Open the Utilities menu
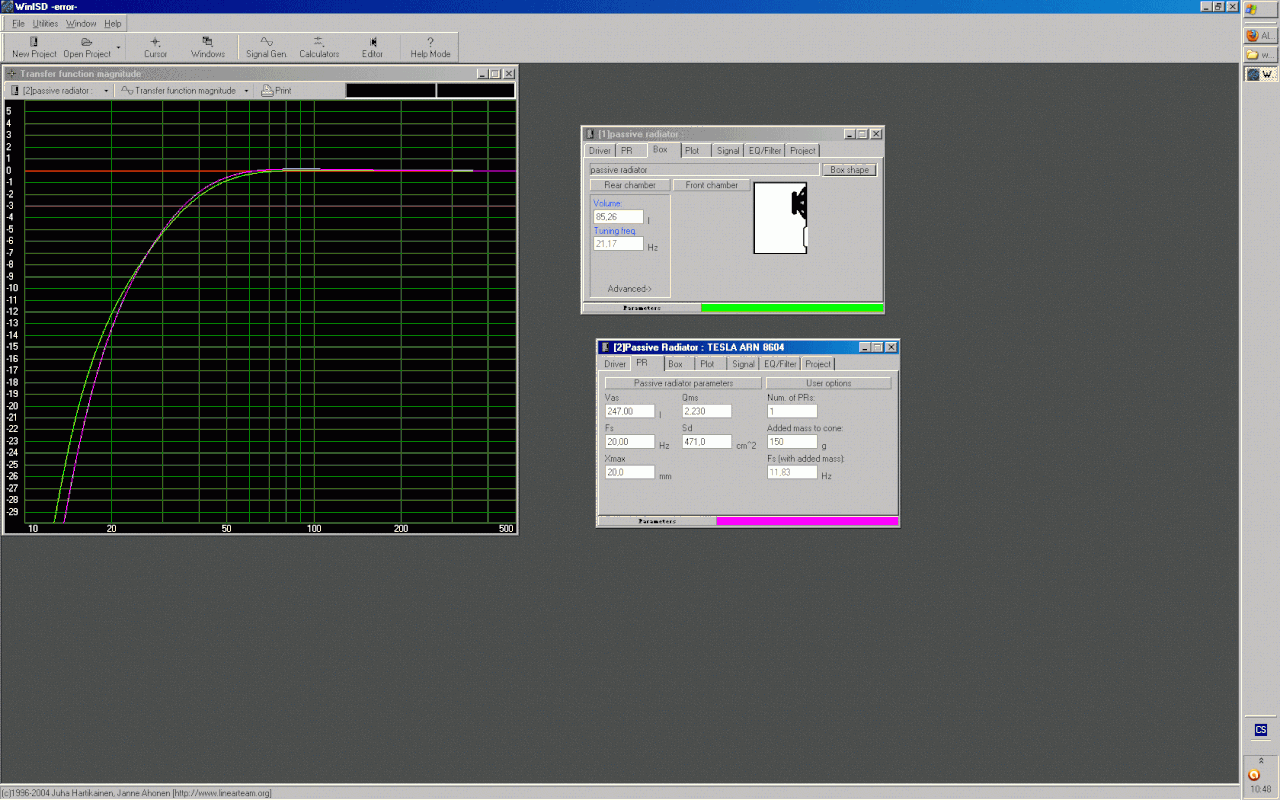Viewport: 1280px width, 800px height. click(45, 23)
